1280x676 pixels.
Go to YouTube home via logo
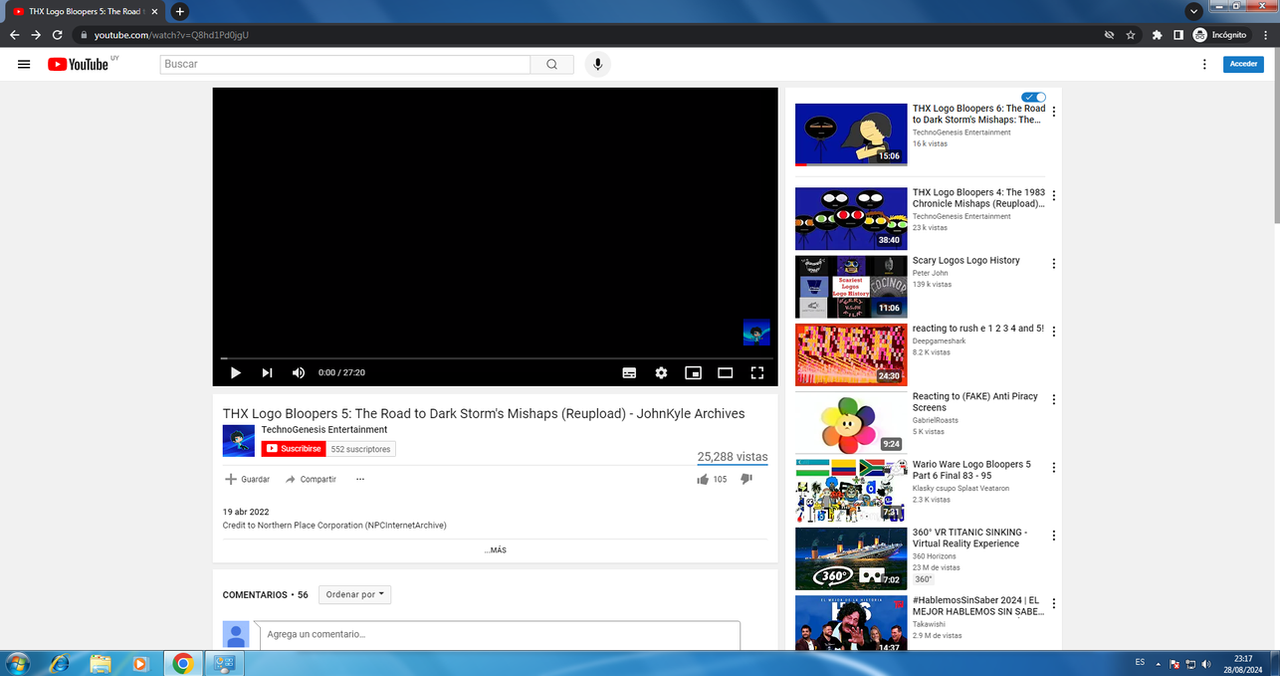[77, 64]
